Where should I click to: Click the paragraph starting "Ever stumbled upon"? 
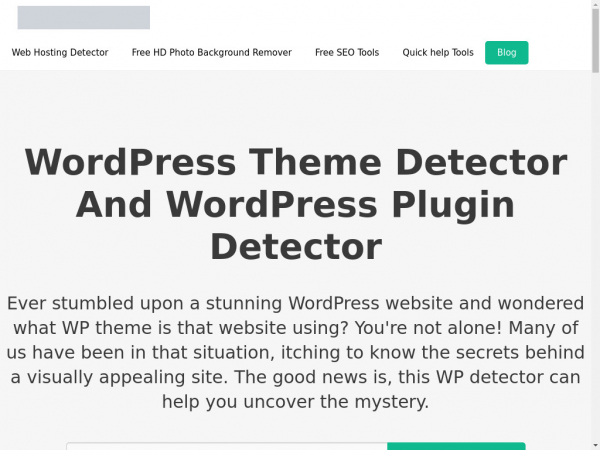pos(296,352)
